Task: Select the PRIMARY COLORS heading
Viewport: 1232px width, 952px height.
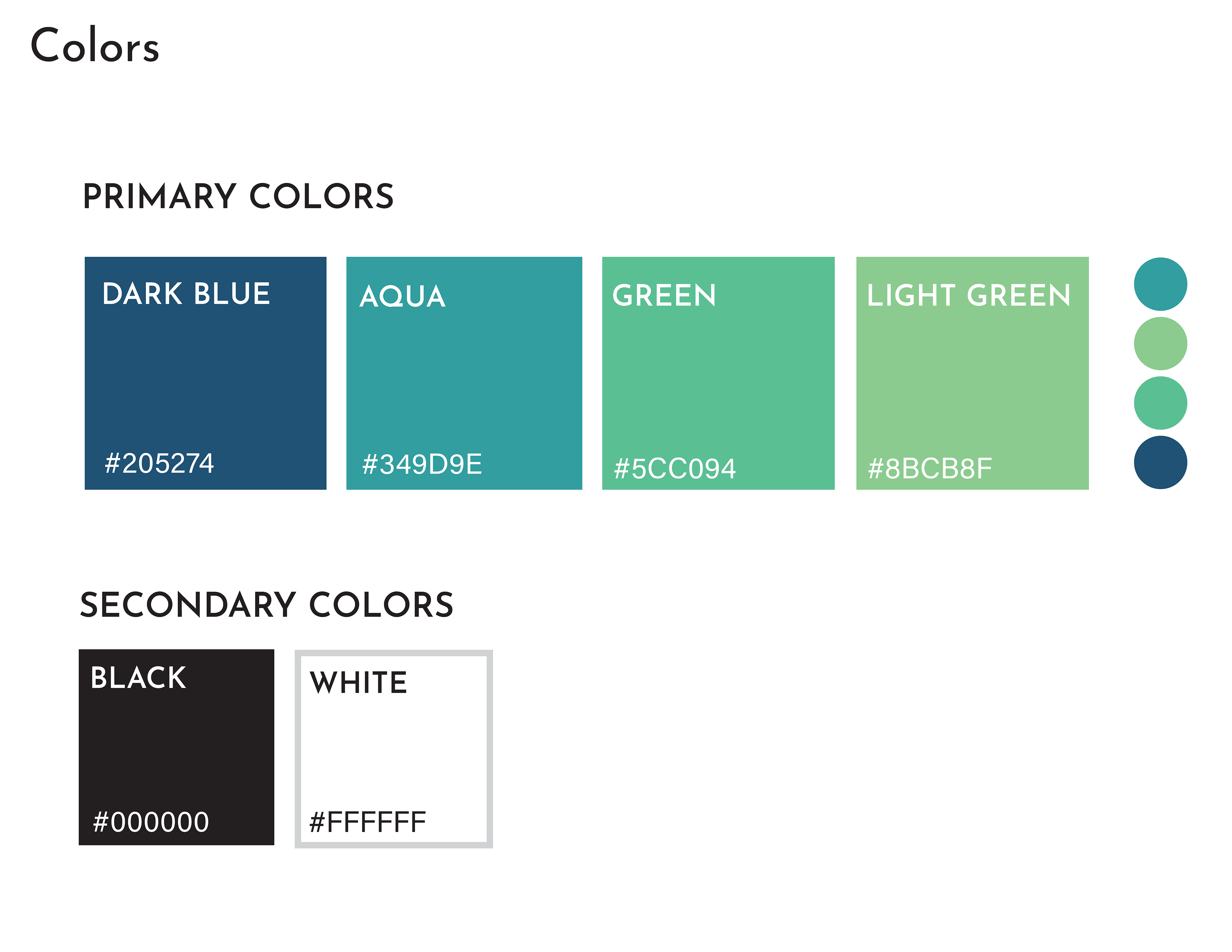Action: [x=238, y=196]
